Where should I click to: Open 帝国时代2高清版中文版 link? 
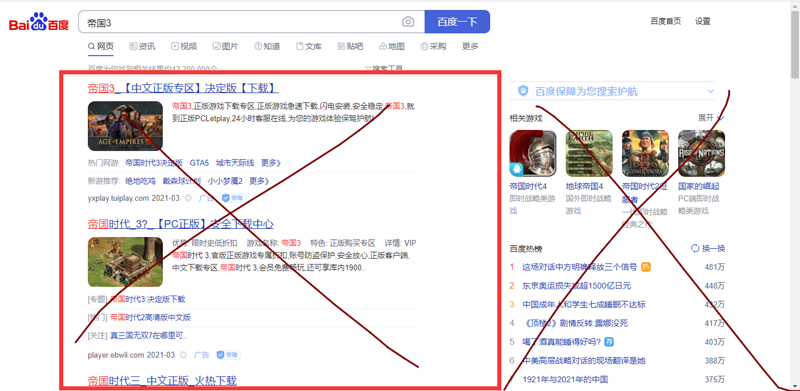151,317
